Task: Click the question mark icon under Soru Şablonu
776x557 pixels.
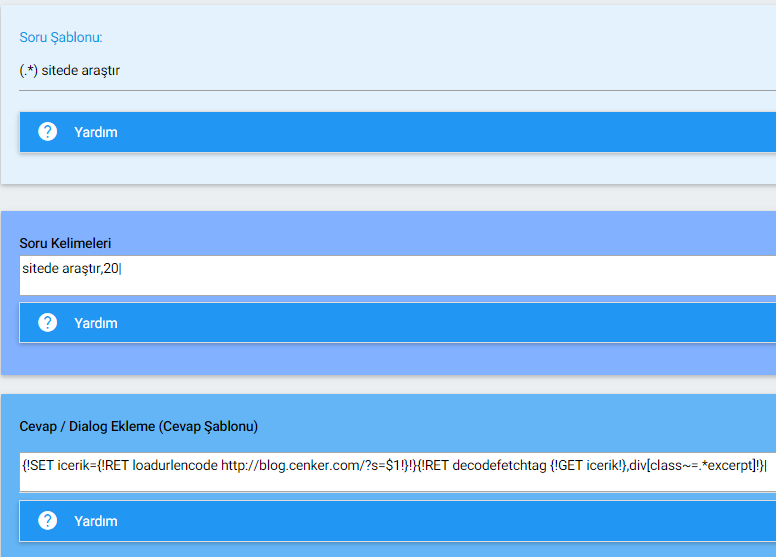Action: [x=47, y=132]
